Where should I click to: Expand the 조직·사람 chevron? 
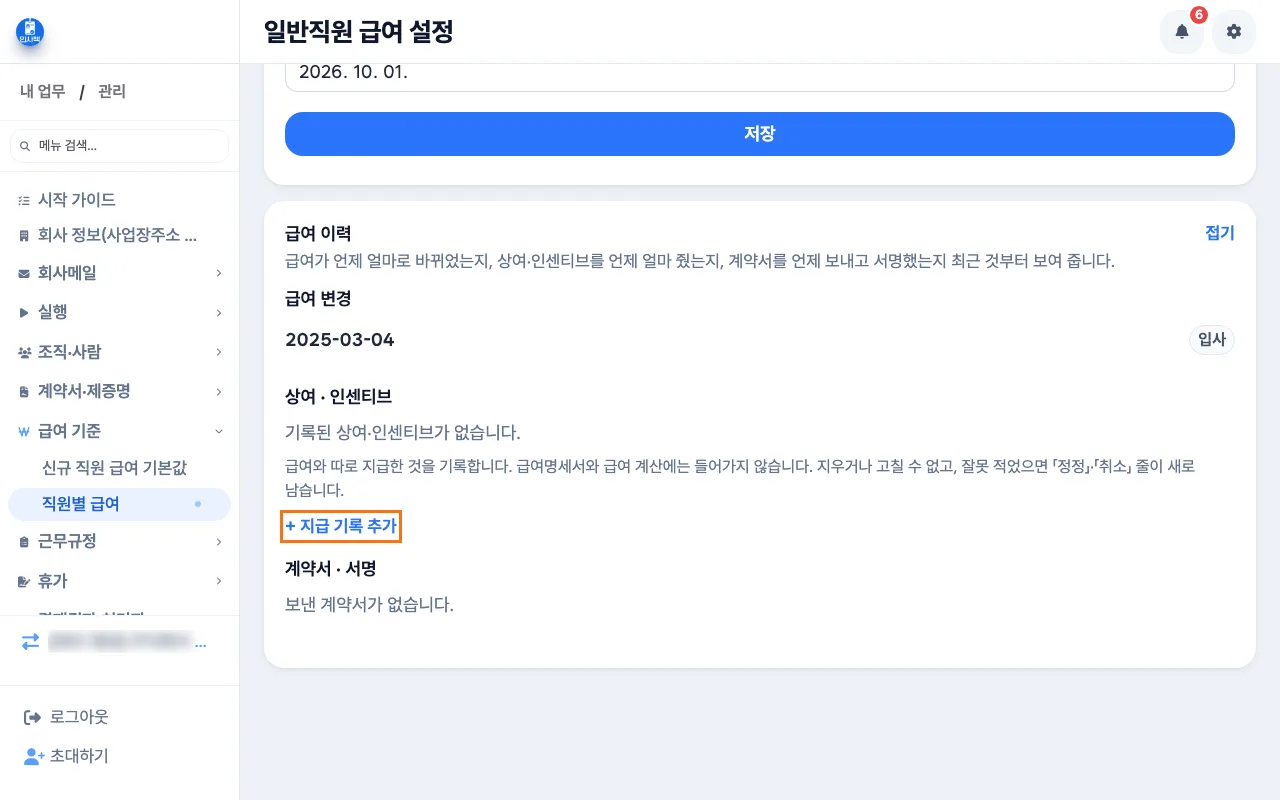pos(218,352)
